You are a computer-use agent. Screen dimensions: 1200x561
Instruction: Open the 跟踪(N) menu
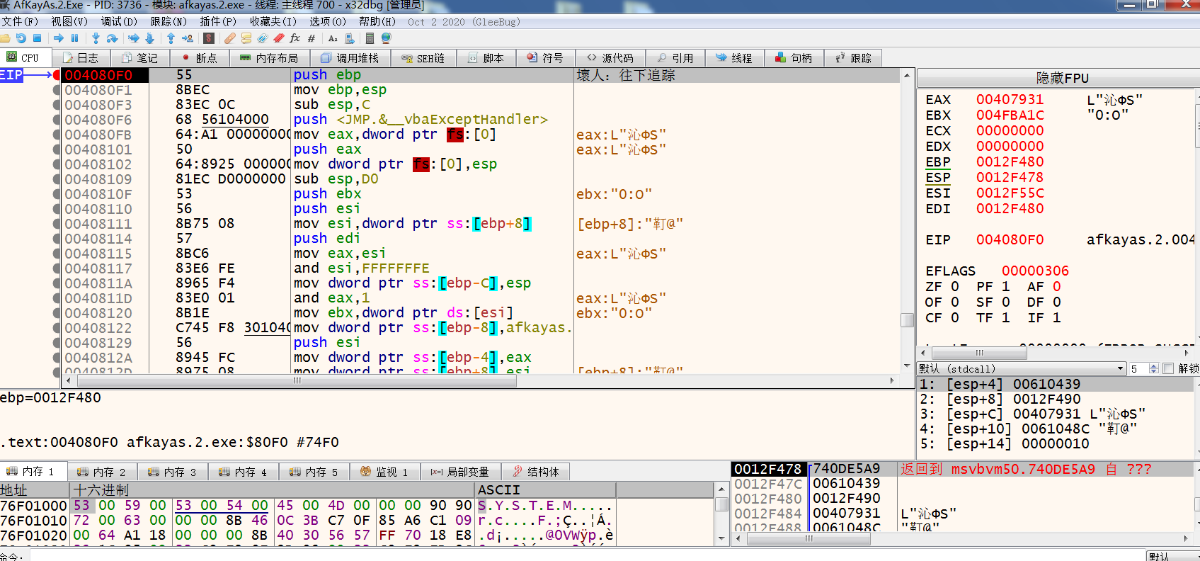[x=168, y=21]
